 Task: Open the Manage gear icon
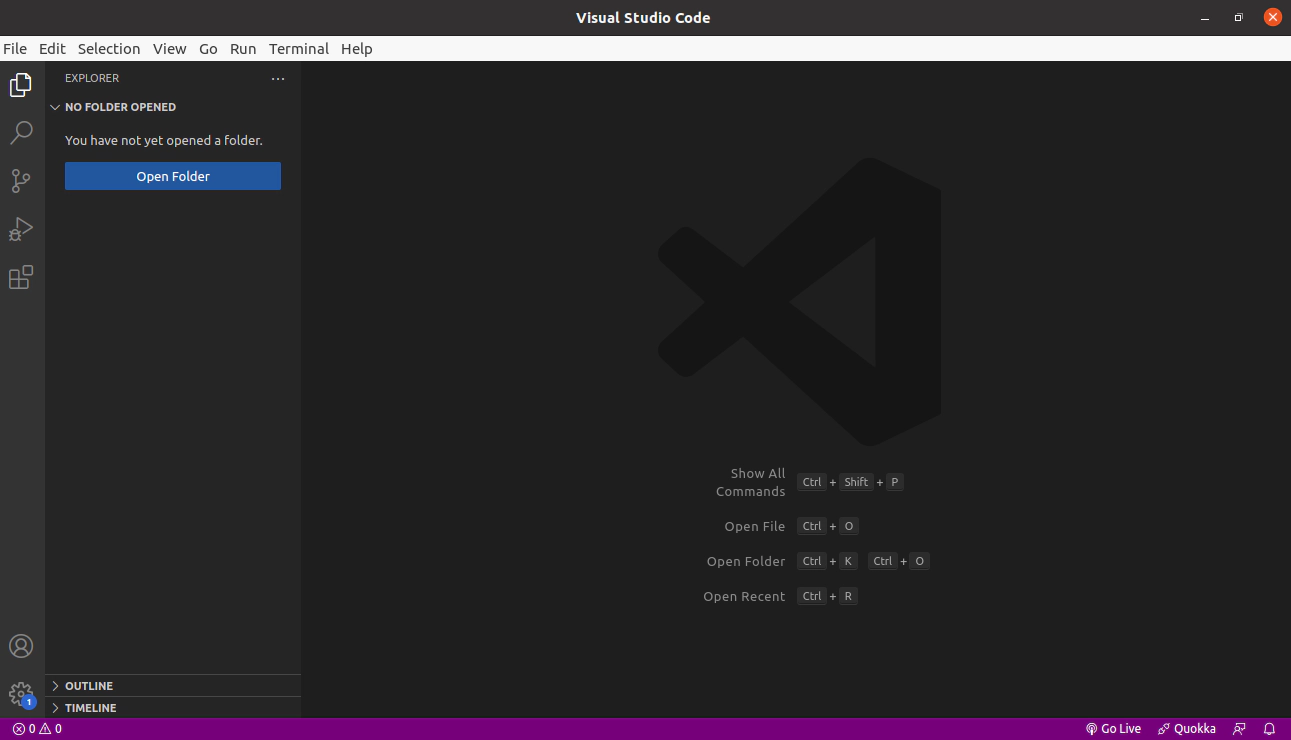(x=21, y=694)
